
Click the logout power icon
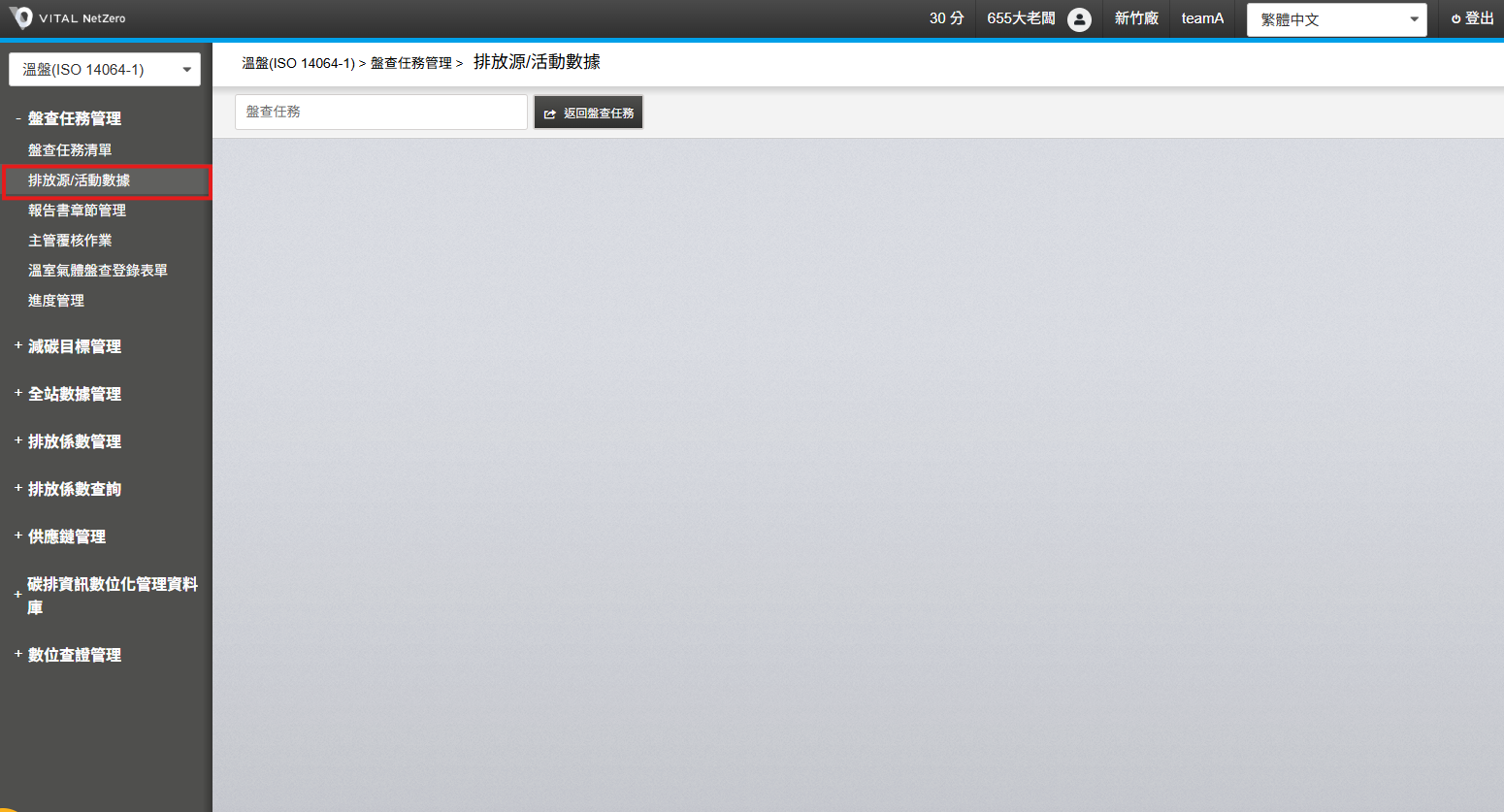click(1455, 19)
